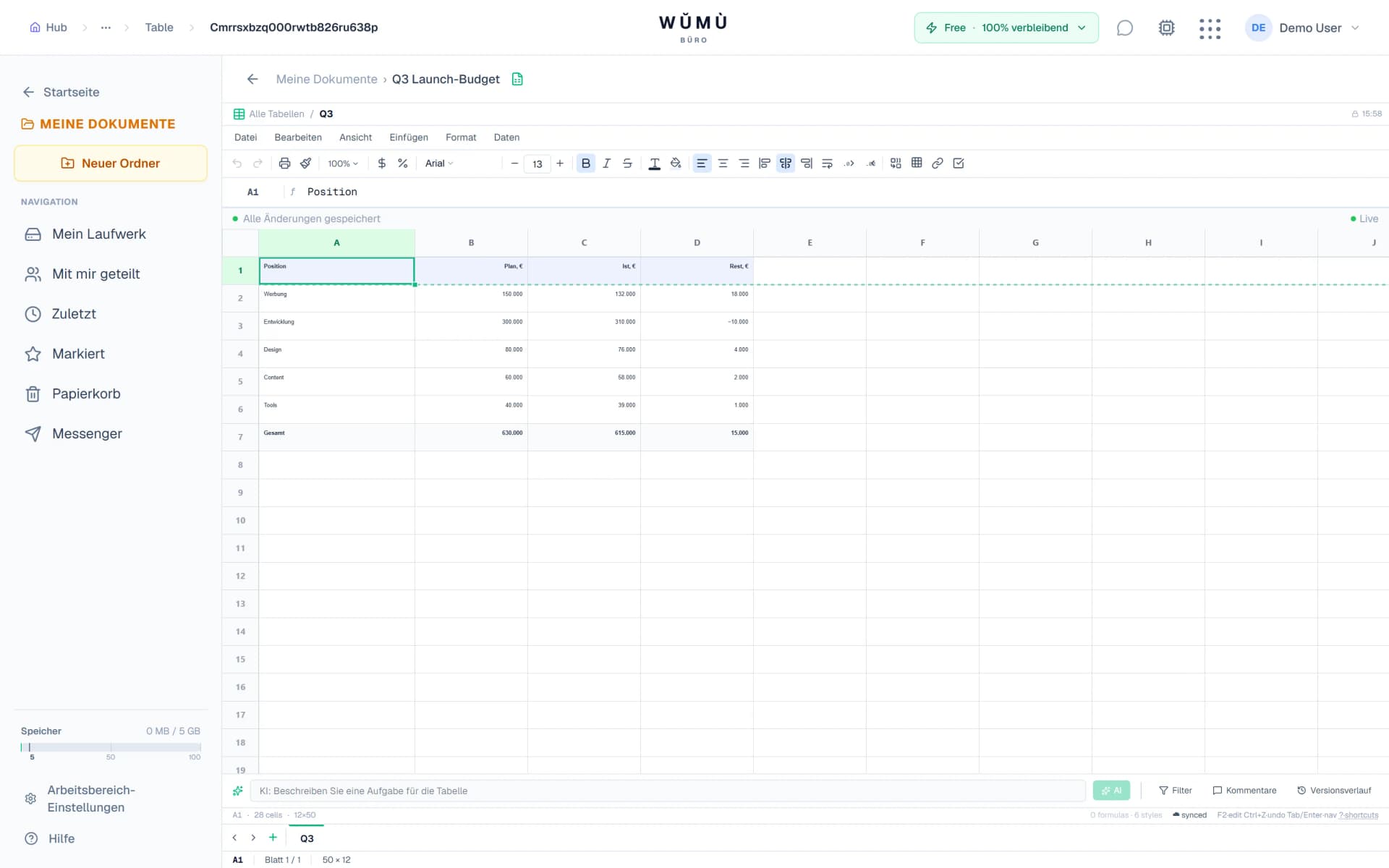Screen dimensions: 1389x868
Task: Expand the Free plan dropdown
Action: (x=1006, y=27)
